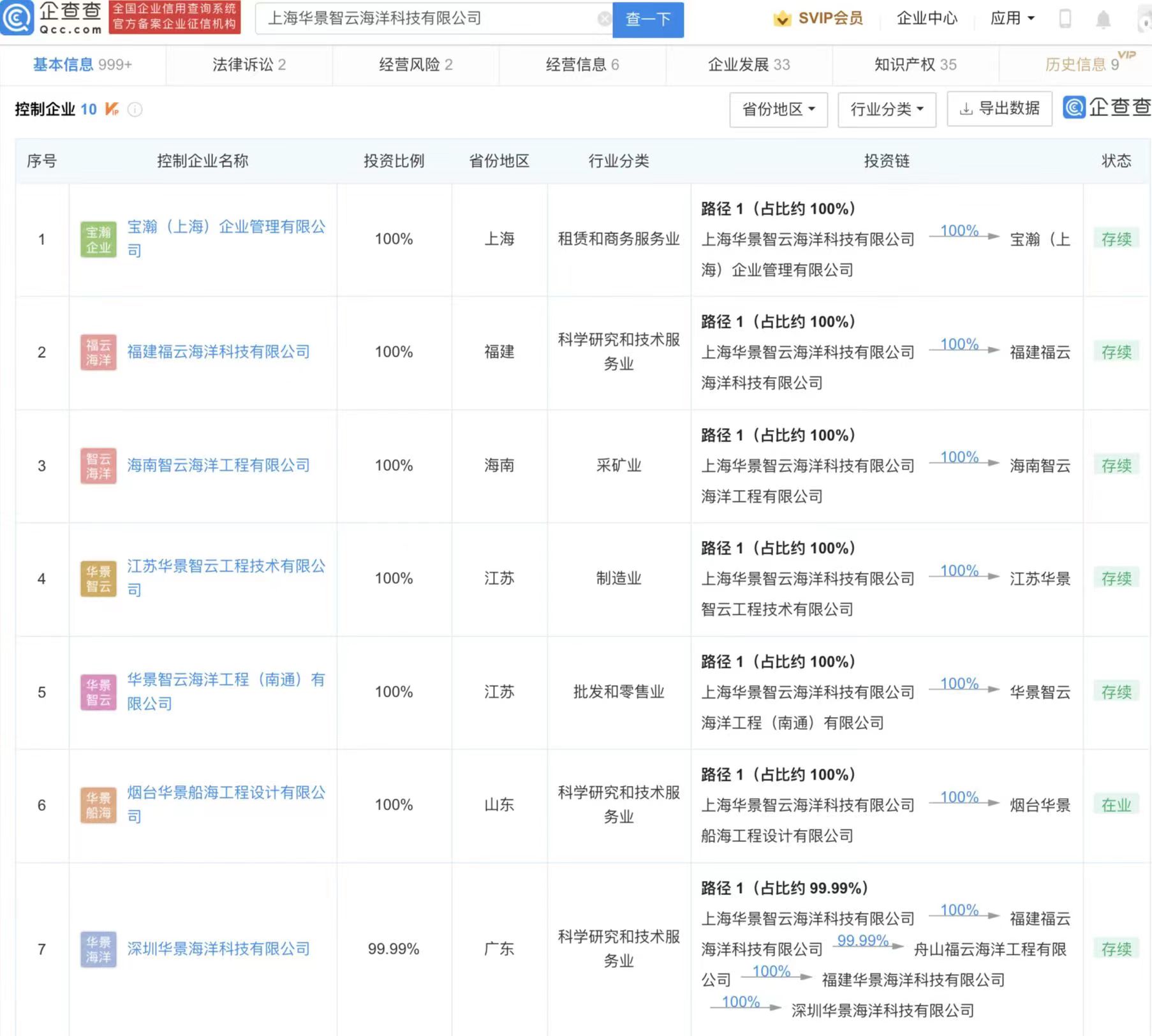
Task: Click the Qcc.com logo icon
Action: (17, 18)
